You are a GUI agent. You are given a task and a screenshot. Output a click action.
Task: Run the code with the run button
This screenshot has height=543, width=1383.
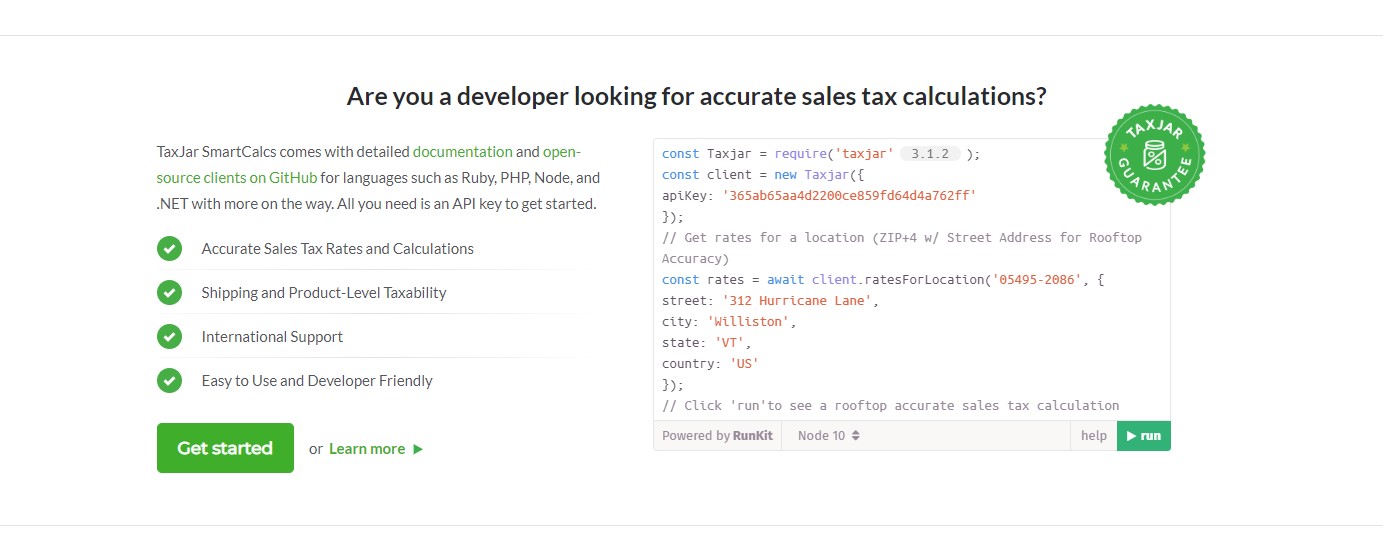(1144, 436)
